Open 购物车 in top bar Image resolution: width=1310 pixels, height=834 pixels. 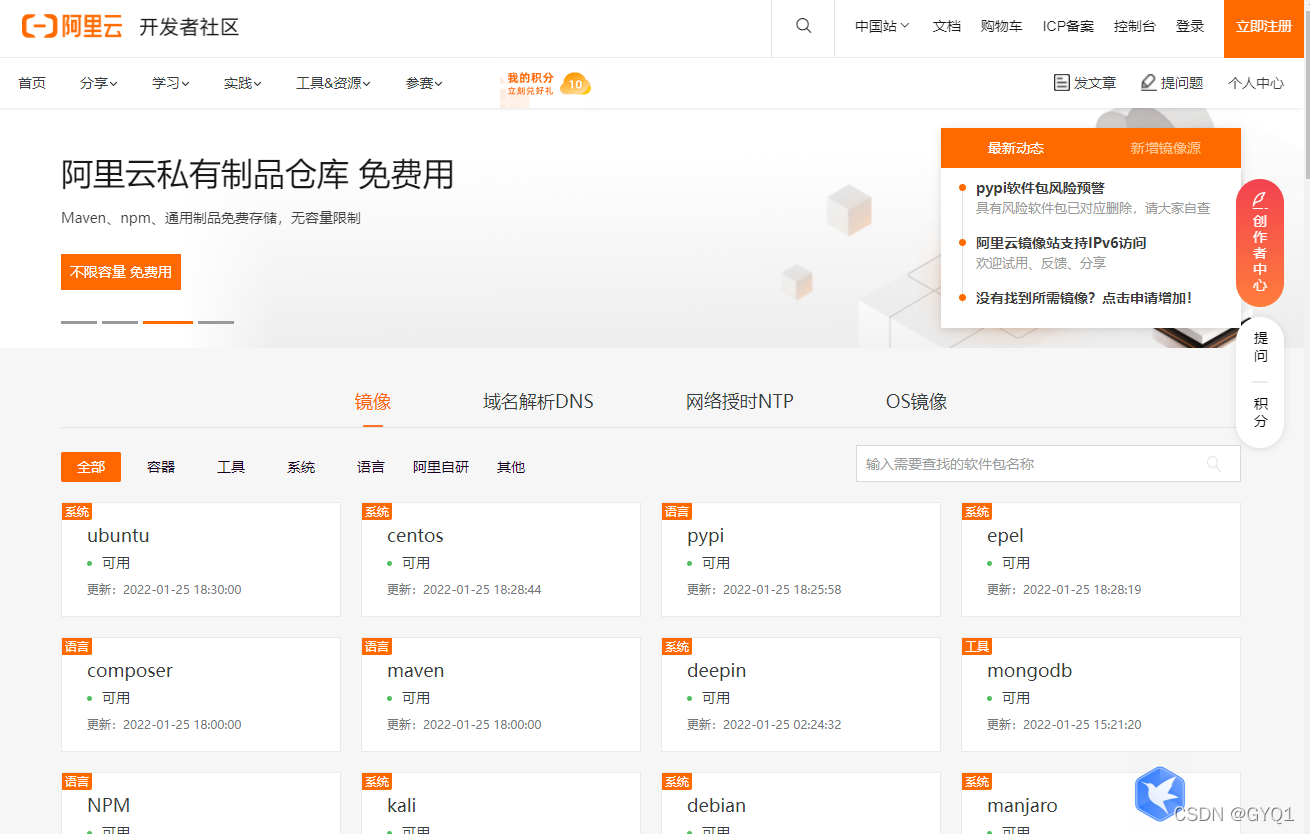click(x=1001, y=27)
